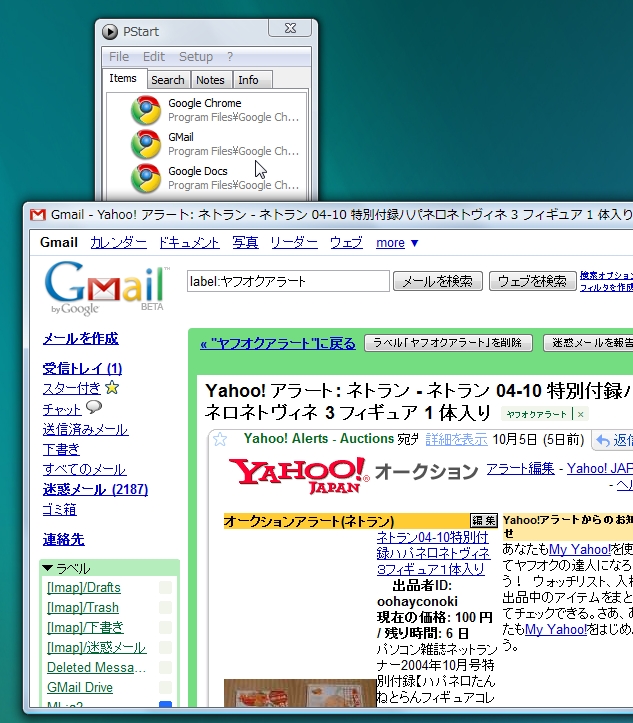This screenshot has height=723, width=633.
Task: Open the Setup menu in PStart
Action: click(196, 56)
